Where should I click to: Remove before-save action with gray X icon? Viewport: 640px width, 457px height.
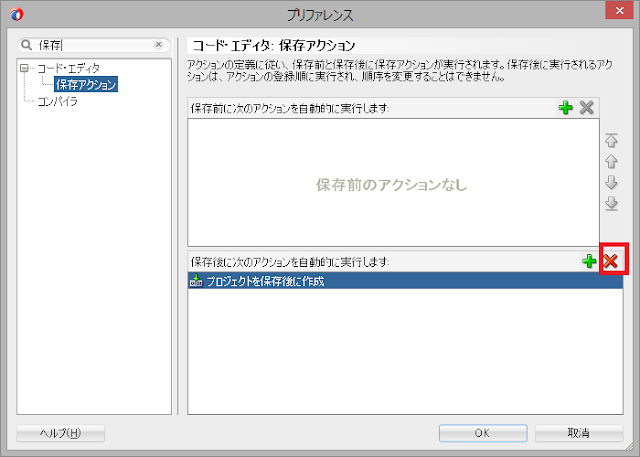(587, 108)
